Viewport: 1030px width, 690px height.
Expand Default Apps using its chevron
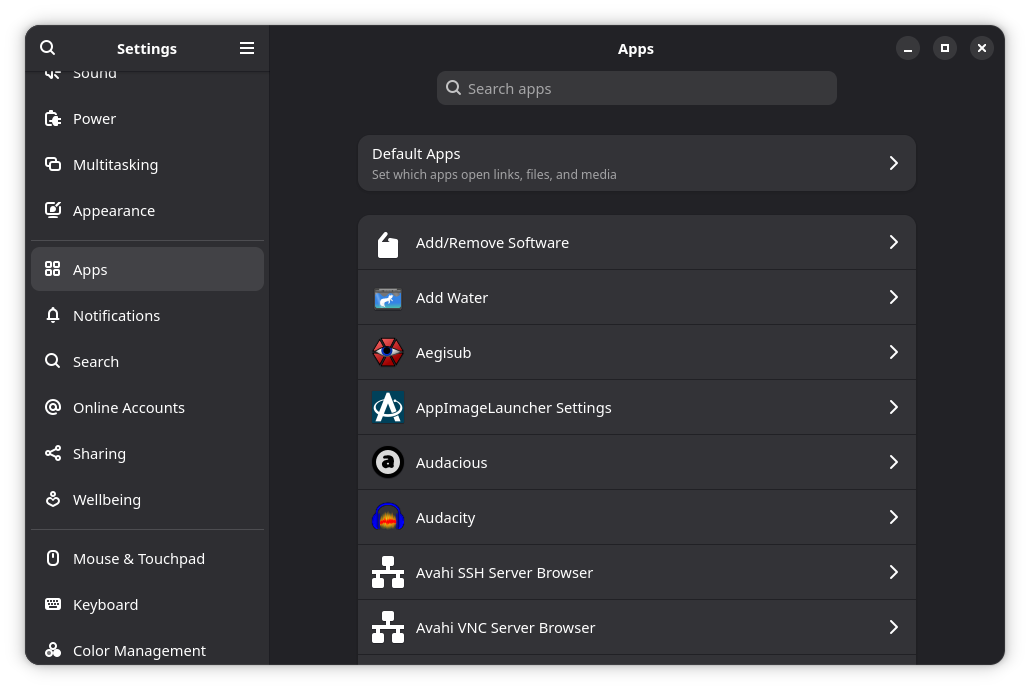pyautogui.click(x=893, y=163)
